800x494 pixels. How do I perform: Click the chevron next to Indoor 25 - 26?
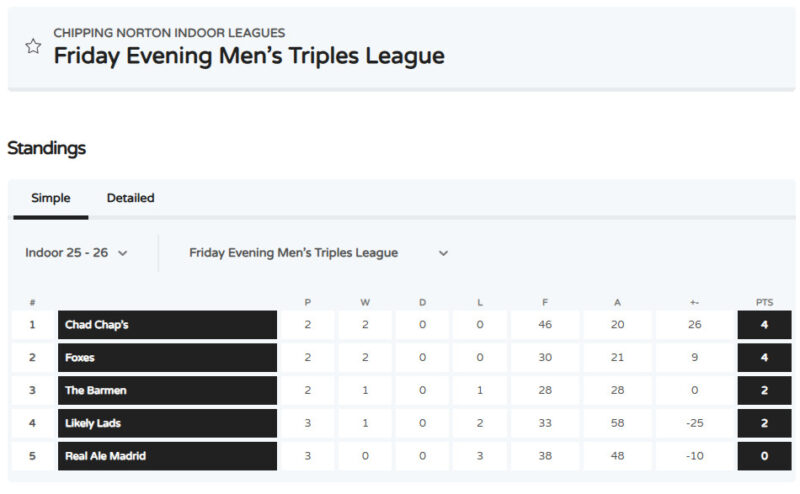pos(123,253)
